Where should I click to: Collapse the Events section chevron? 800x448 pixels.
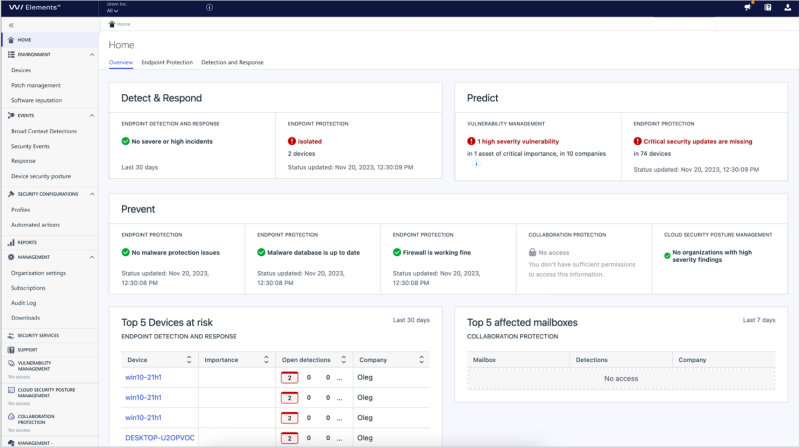(x=93, y=115)
